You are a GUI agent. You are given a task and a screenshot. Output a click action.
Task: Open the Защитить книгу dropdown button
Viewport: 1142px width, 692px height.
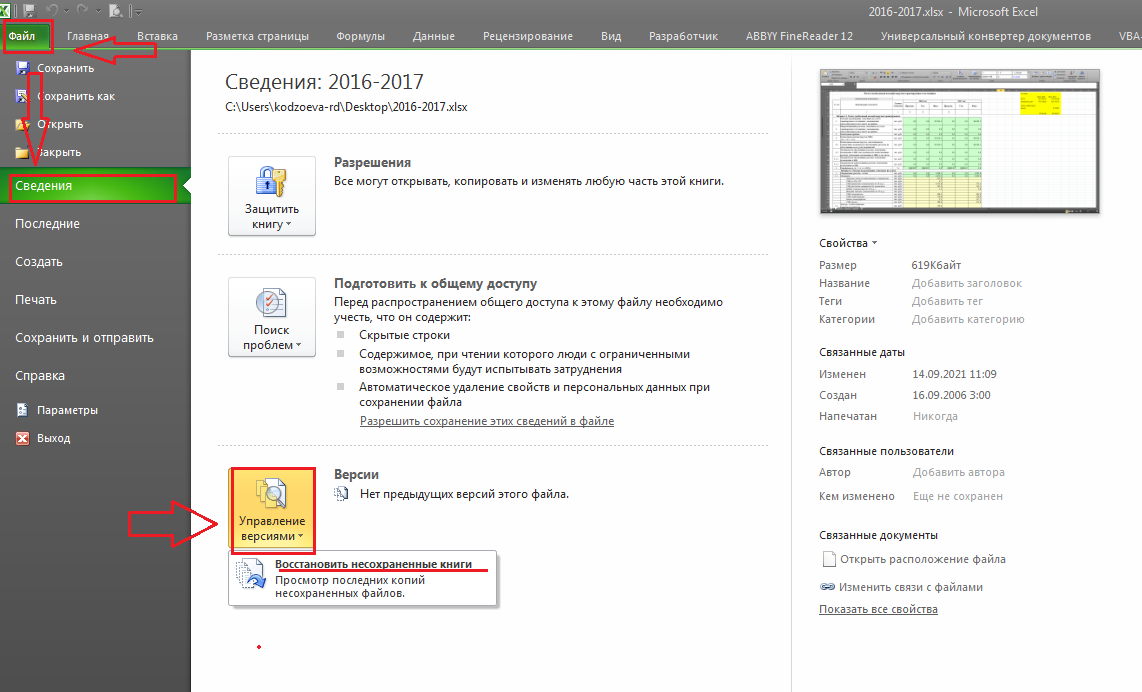[272, 196]
